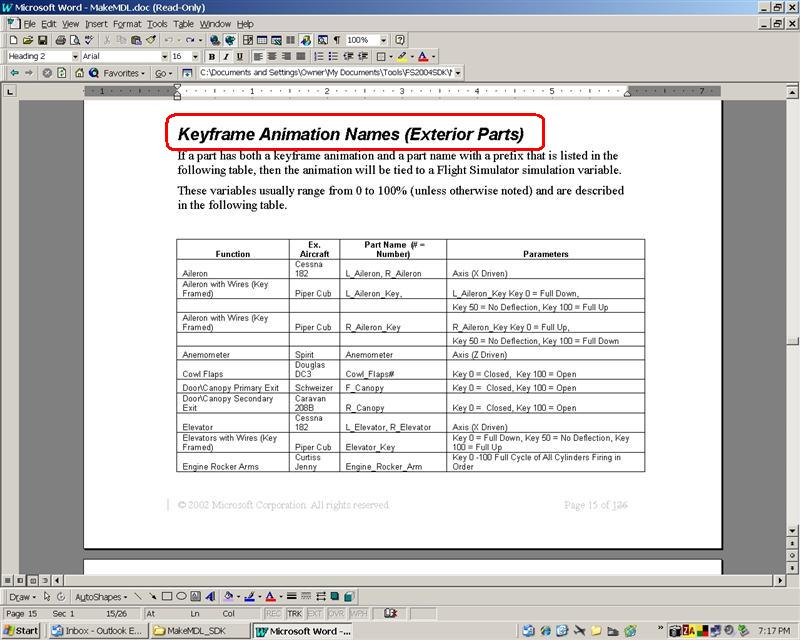
Task: Click the Search the Web icon
Action: tap(93, 73)
